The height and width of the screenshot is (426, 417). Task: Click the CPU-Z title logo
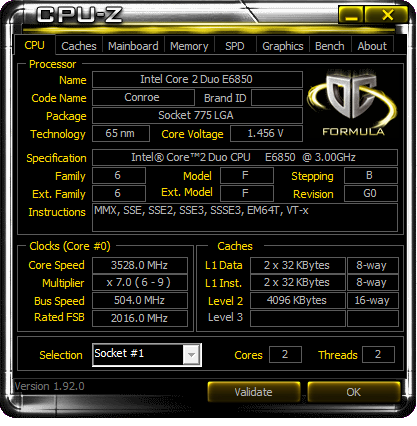coord(79,15)
